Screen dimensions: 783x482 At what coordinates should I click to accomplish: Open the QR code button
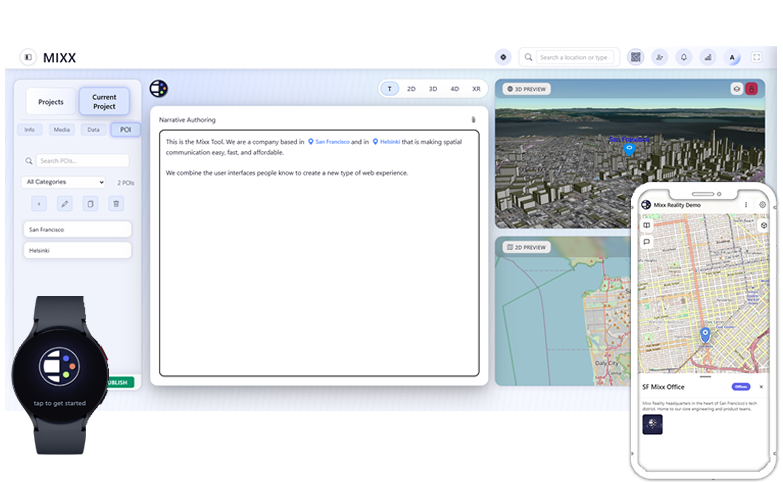[x=635, y=57]
